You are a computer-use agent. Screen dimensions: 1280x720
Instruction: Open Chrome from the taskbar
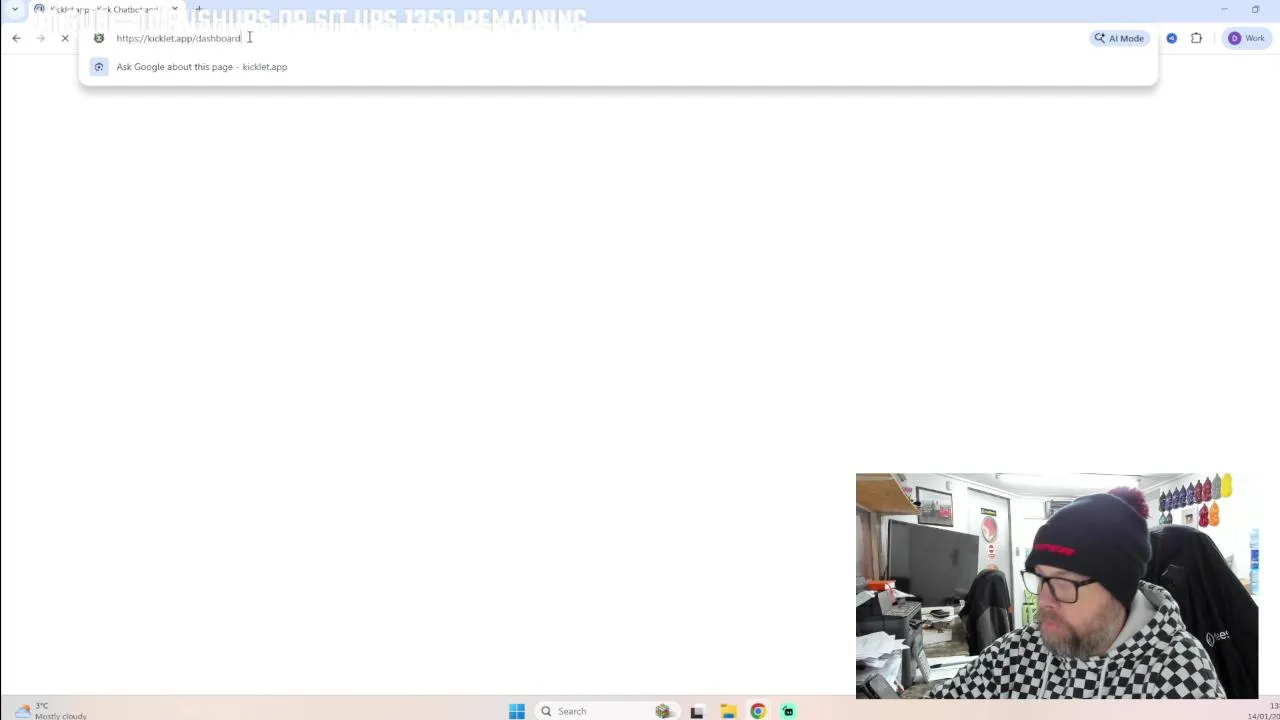(758, 711)
